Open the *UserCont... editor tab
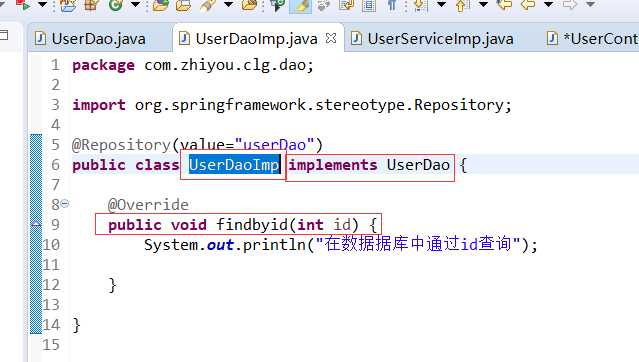The width and height of the screenshot is (639, 362). [592, 39]
